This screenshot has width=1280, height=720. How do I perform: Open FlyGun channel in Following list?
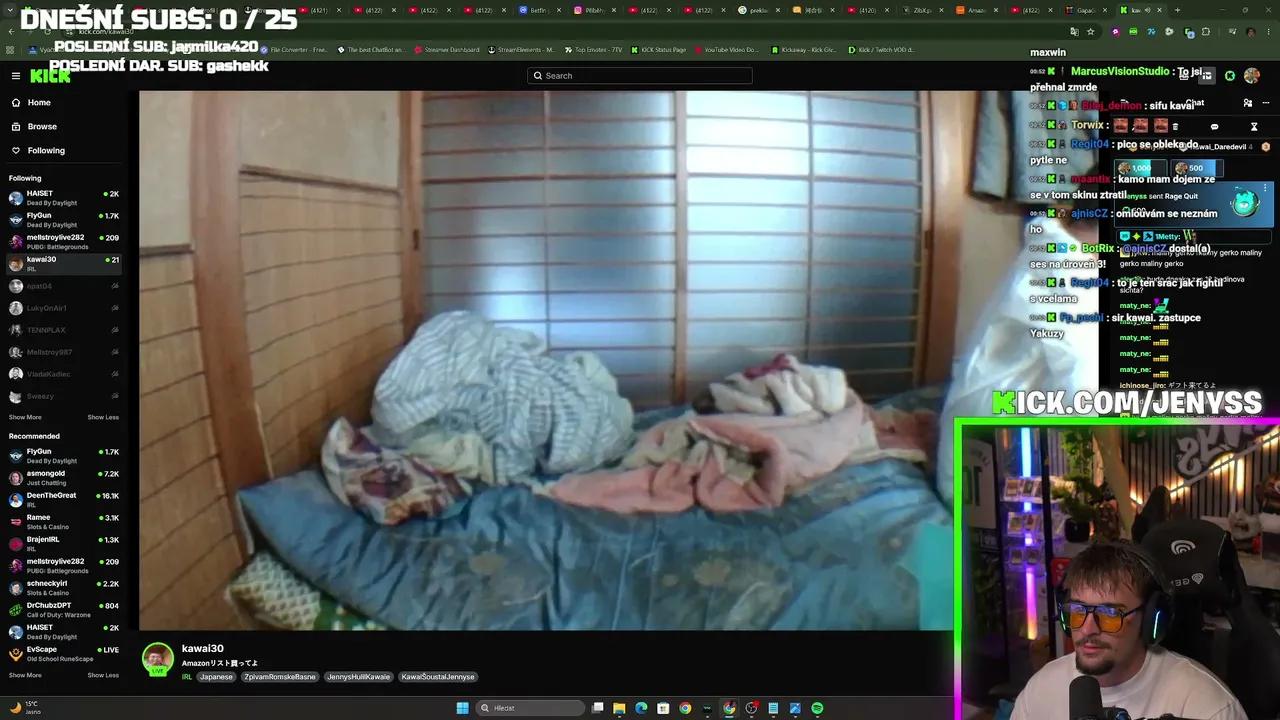[64, 220]
